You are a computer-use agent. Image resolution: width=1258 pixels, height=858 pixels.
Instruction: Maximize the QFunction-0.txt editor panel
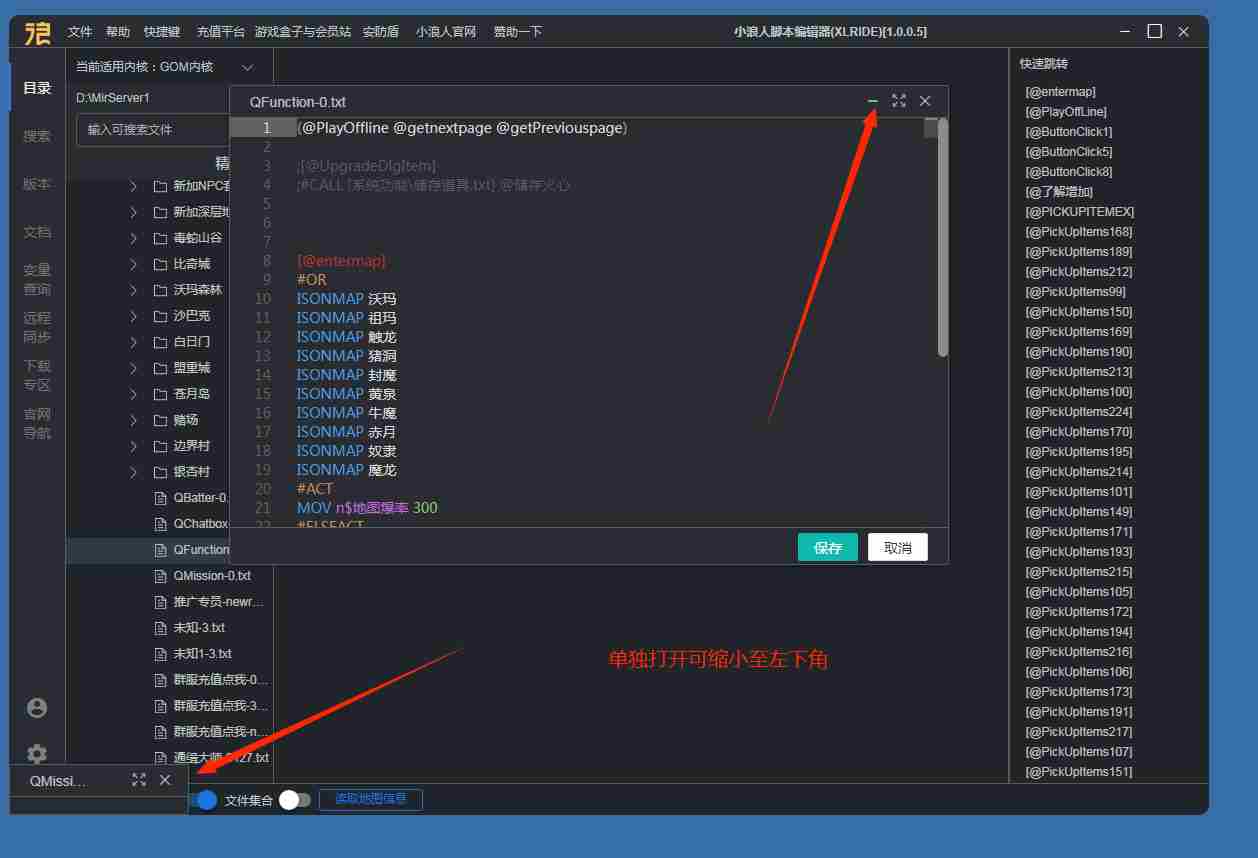(898, 101)
